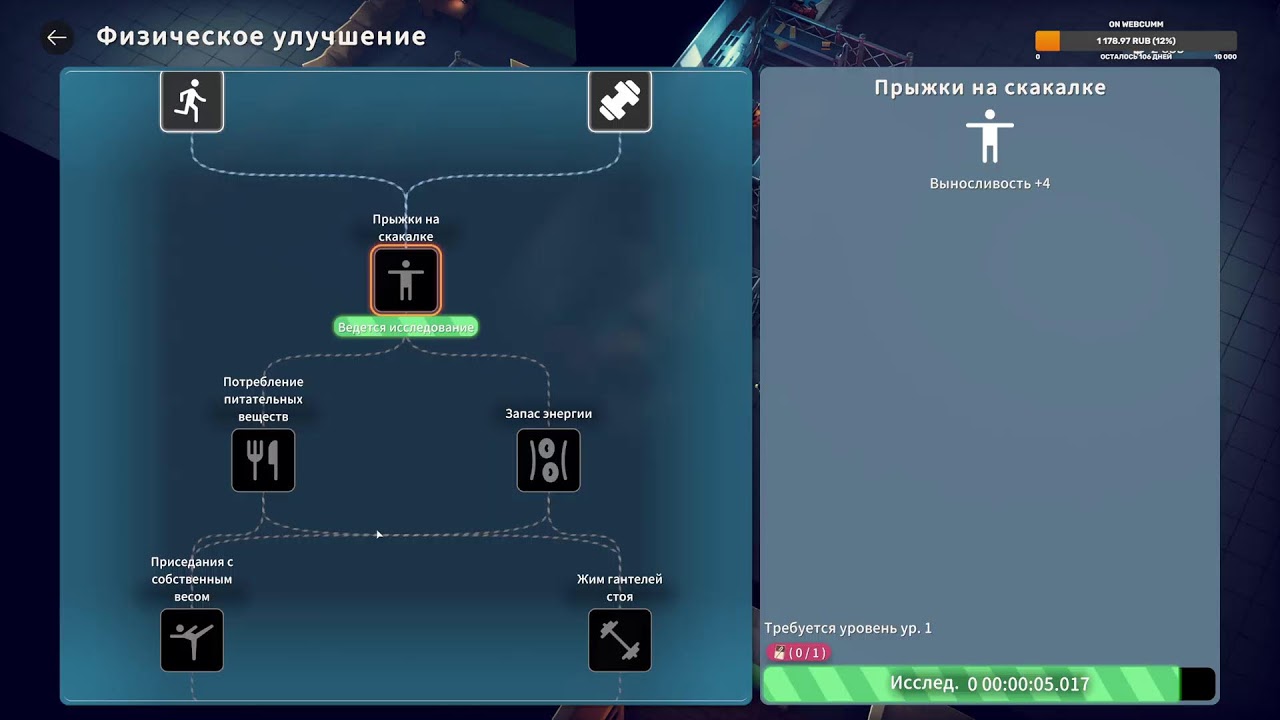Select the dumbbell skill node at top

pos(620,100)
